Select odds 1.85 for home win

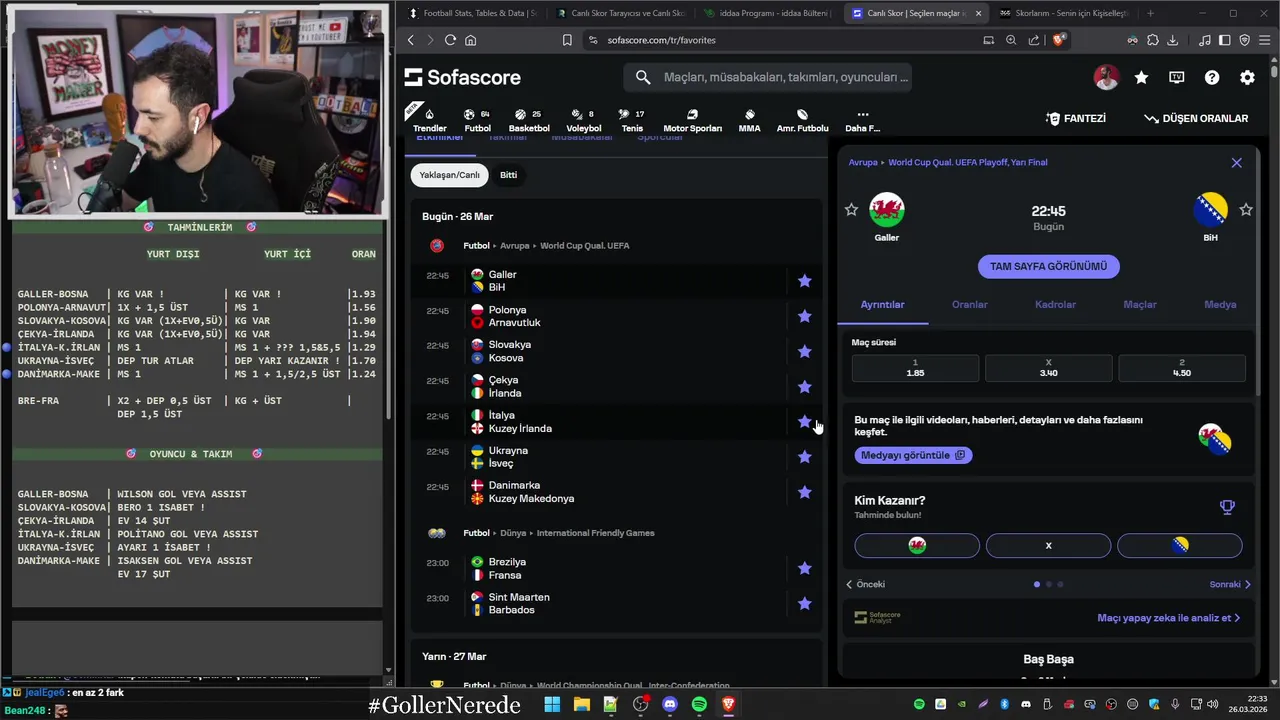(915, 368)
